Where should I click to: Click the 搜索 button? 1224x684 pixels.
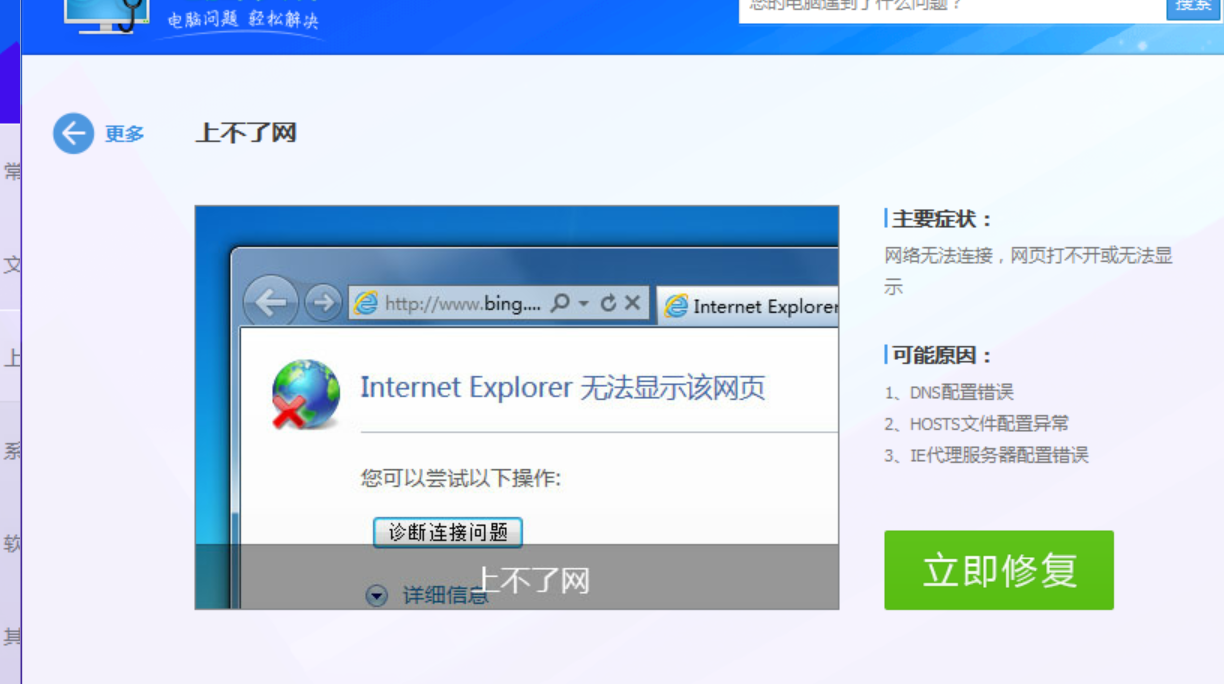tap(1194, 6)
